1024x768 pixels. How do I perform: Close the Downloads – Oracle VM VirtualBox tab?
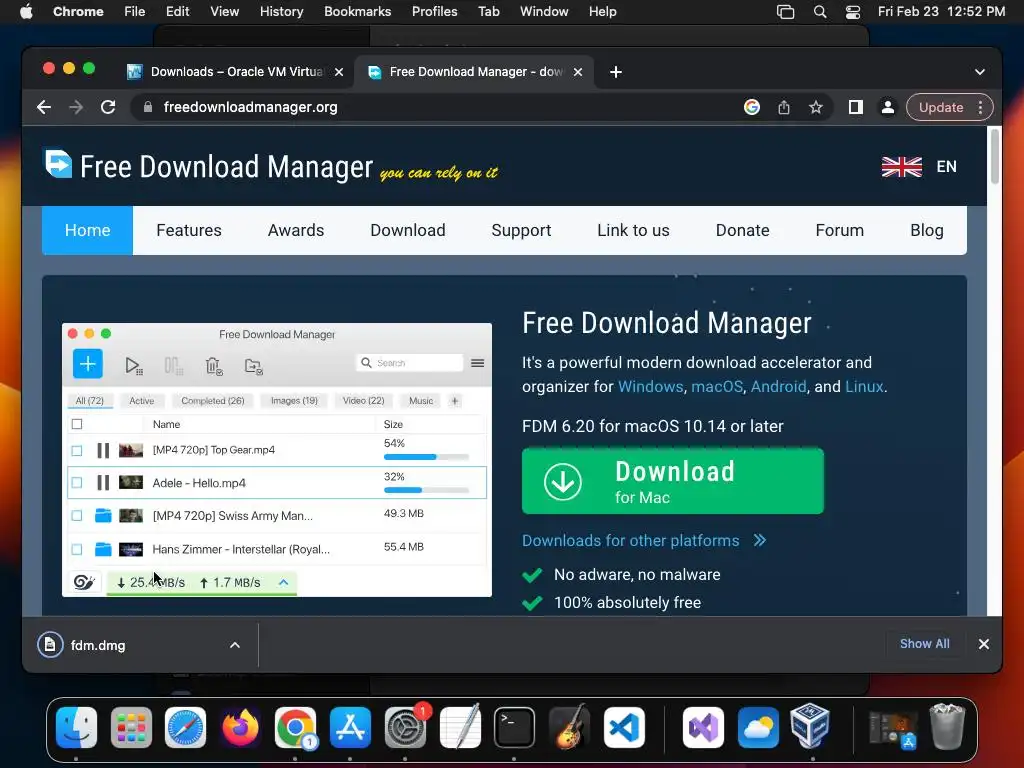point(339,72)
